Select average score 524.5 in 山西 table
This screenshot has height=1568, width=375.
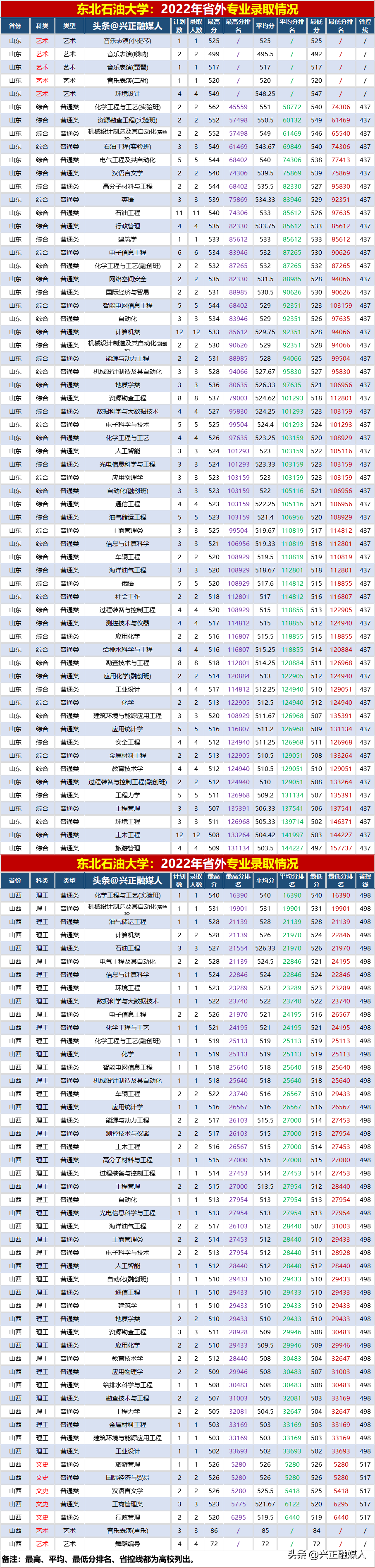265,962
